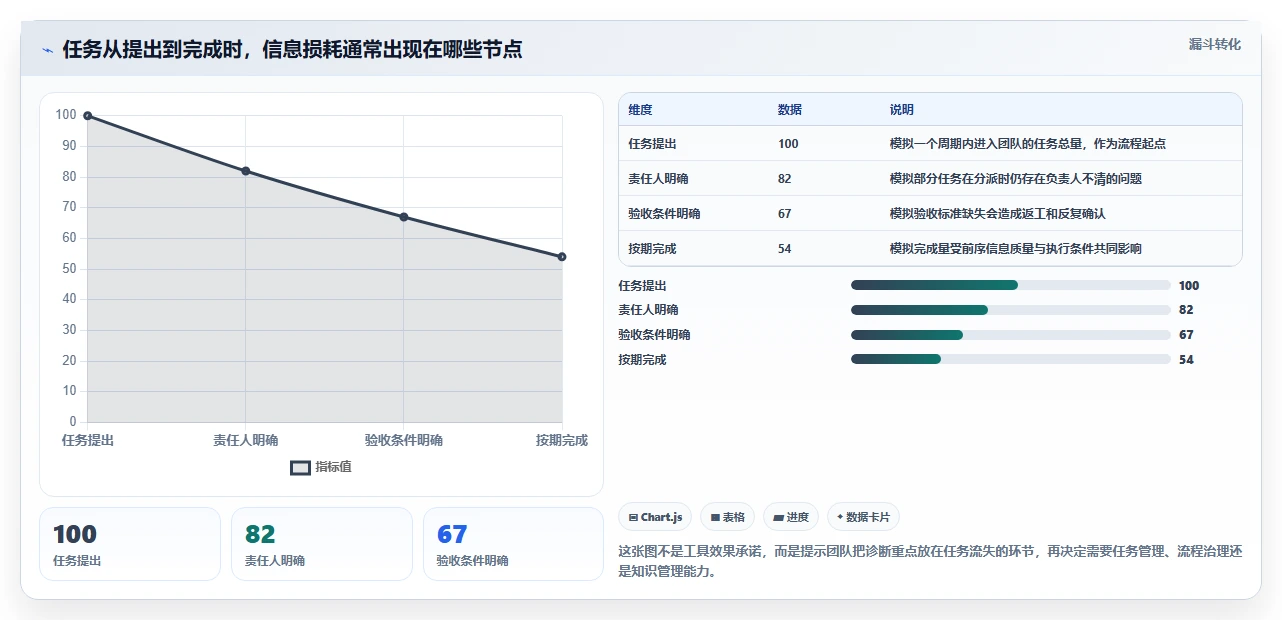Click the 任务提出 label in progress list

coord(643,286)
